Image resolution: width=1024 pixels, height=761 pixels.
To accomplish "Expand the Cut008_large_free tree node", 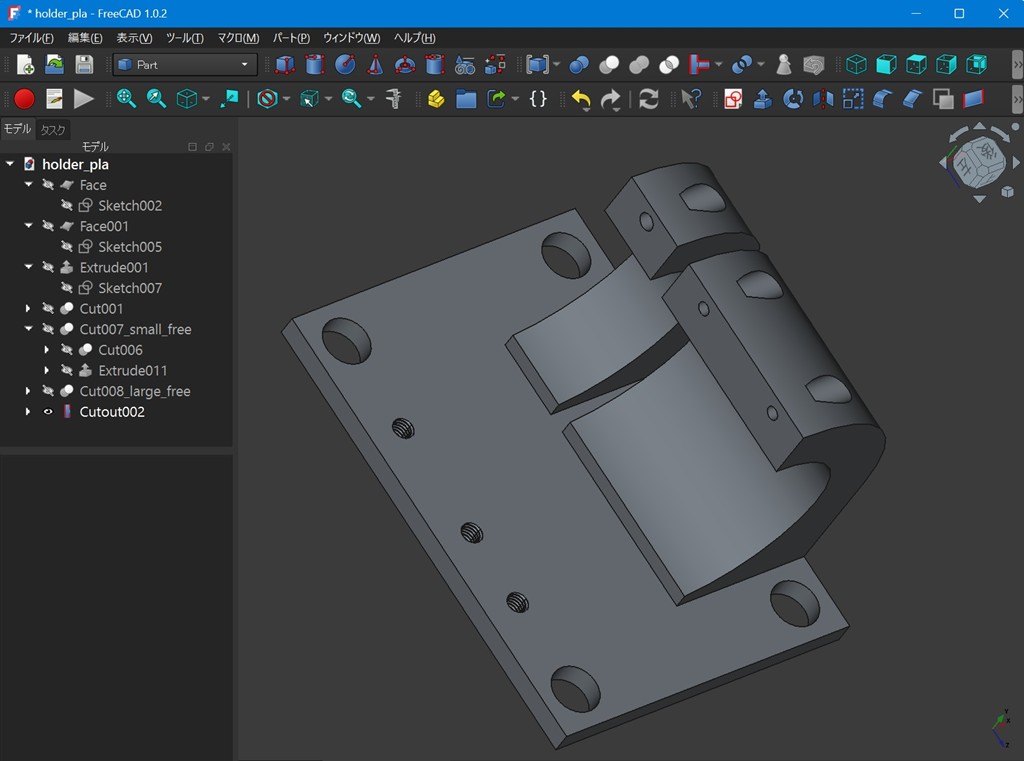I will tap(28, 391).
